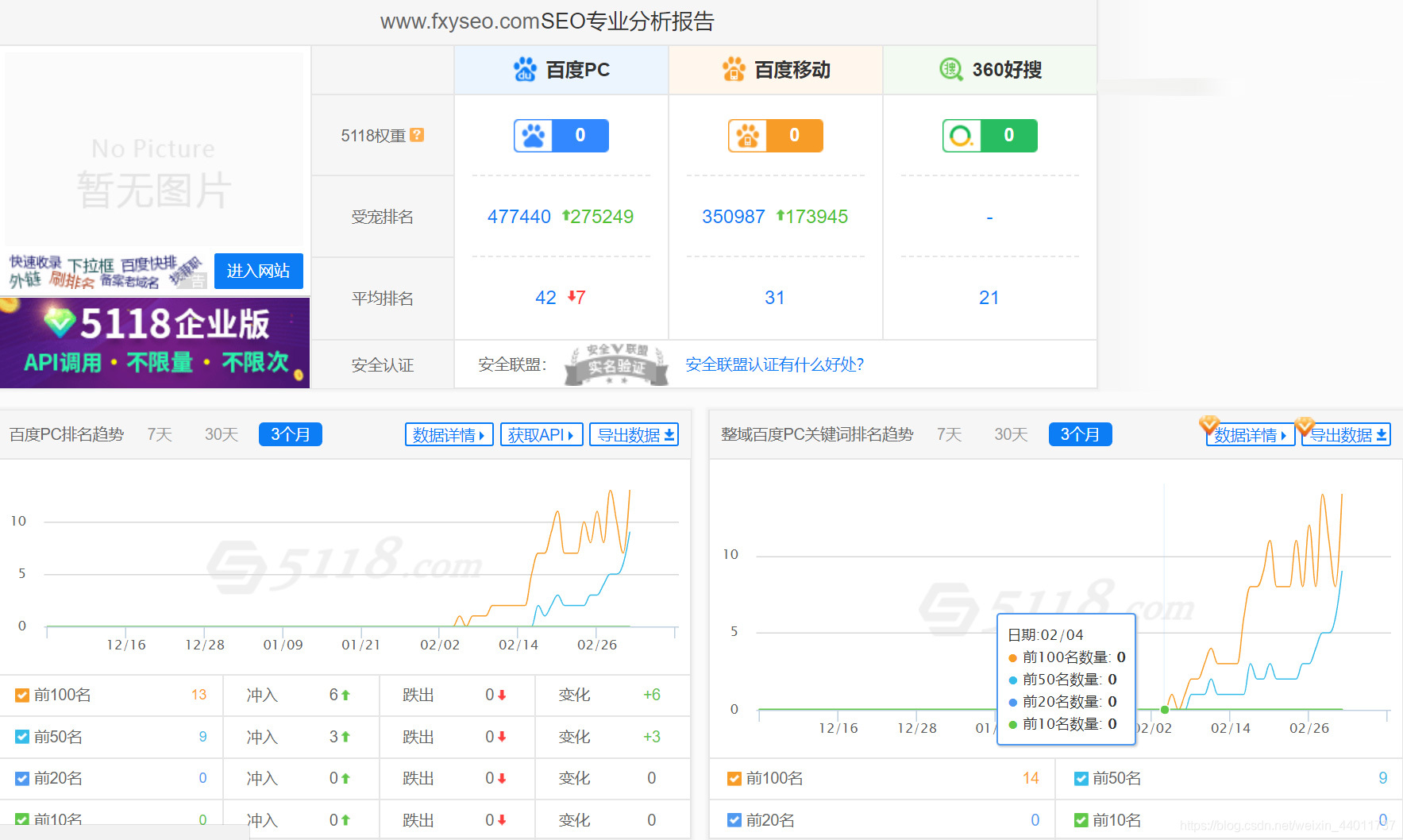
Task: Click Baidu PC weight badge showing 0
Action: pos(561,136)
